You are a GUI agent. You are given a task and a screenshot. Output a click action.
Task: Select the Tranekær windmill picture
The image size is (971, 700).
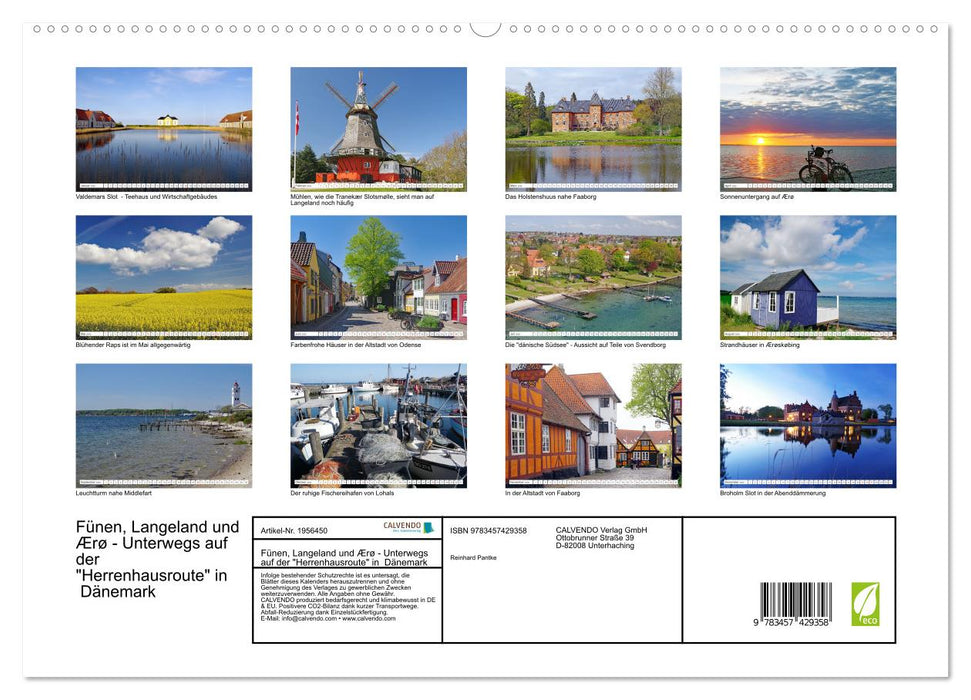point(378,128)
